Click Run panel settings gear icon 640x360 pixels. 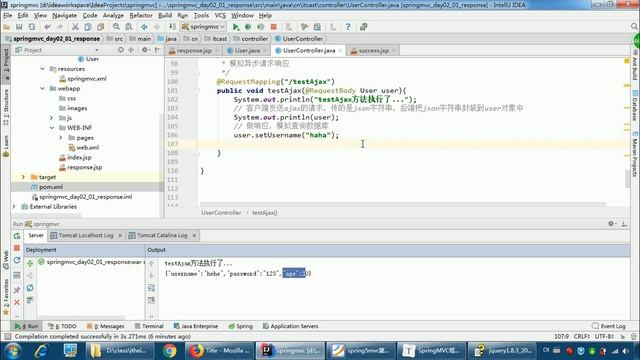tap(611, 224)
